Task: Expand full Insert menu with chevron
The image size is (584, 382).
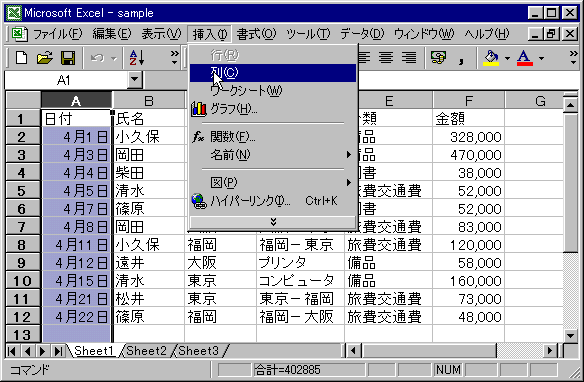Action: point(273,222)
